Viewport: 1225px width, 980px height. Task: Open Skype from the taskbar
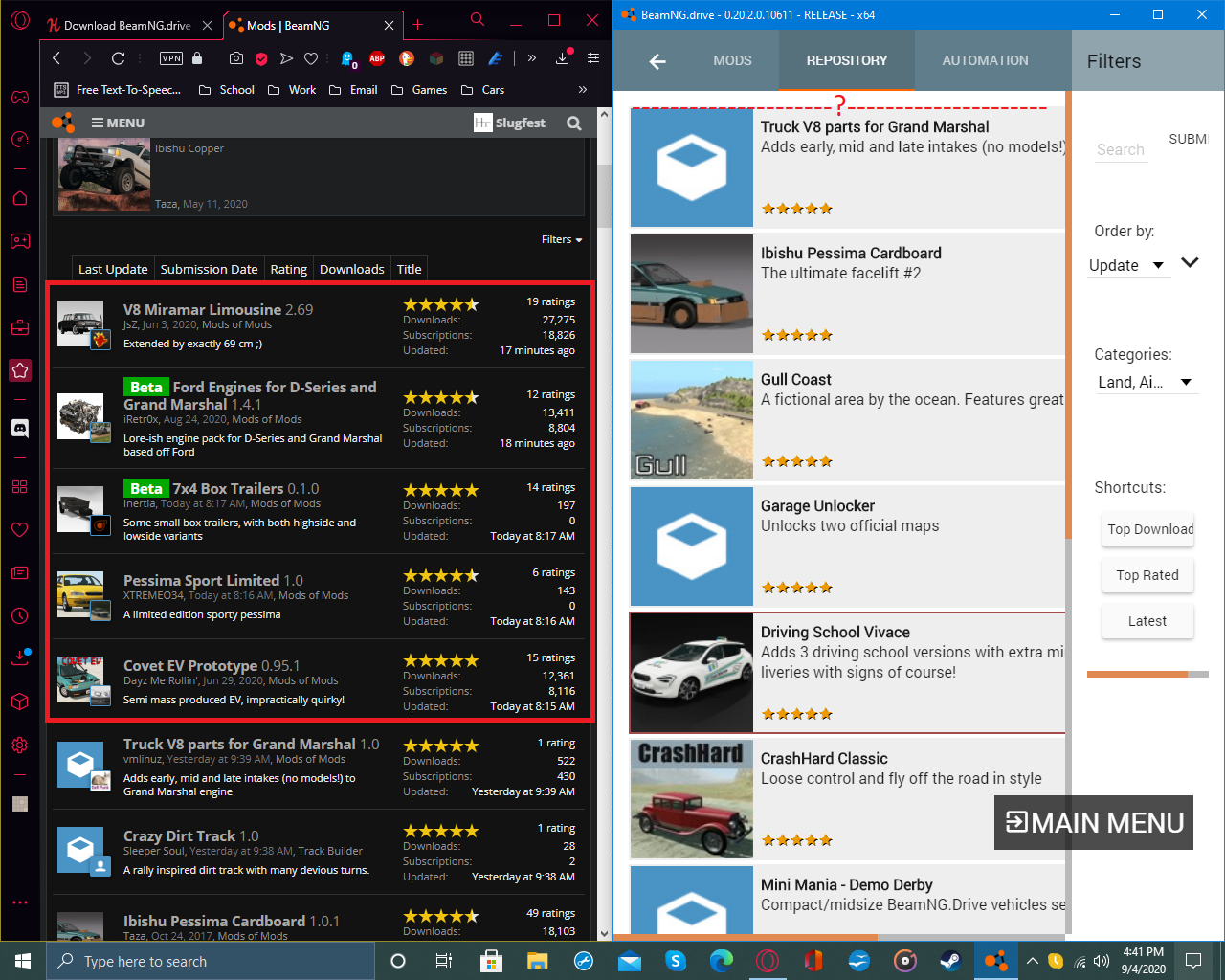(676, 961)
